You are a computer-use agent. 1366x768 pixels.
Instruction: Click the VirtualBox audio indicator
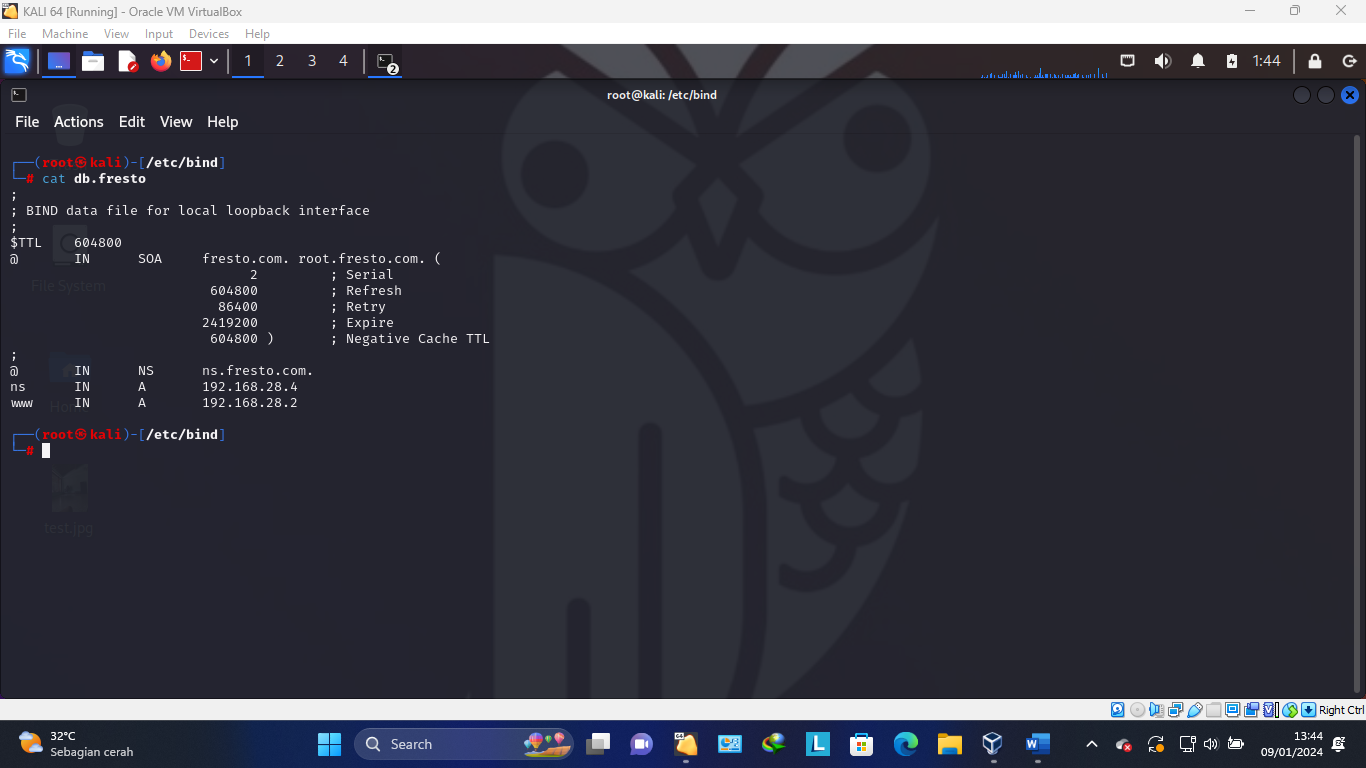1156,710
